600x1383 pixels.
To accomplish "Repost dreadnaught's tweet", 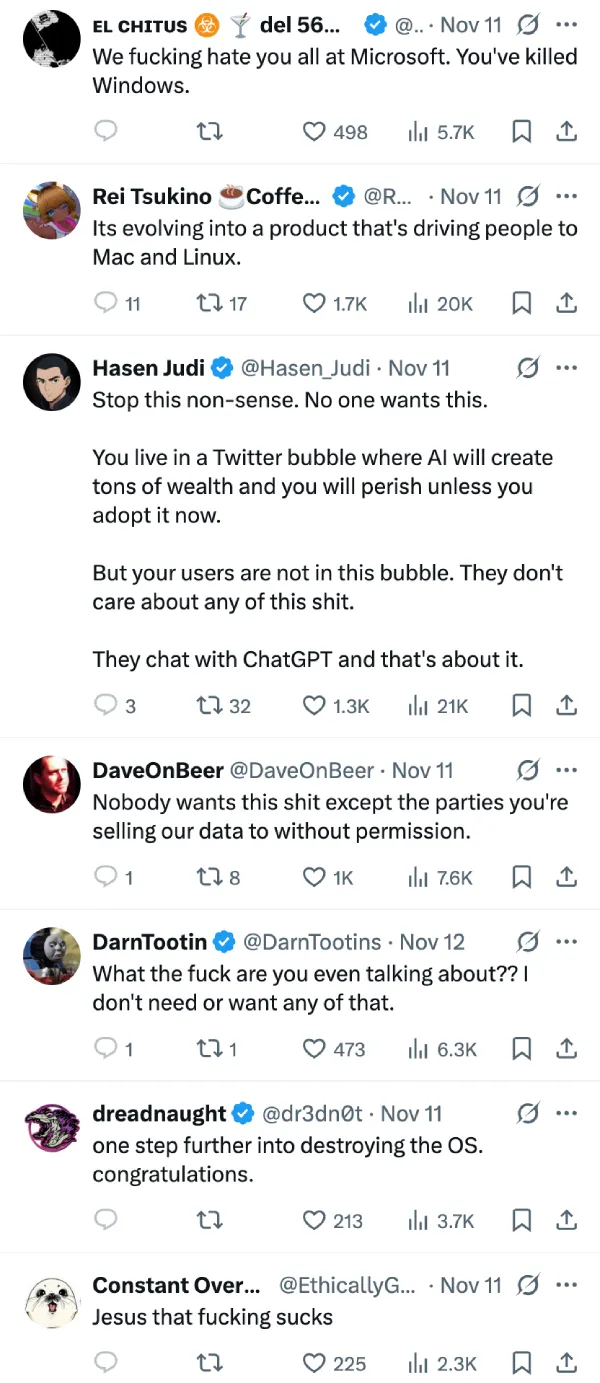I will [x=210, y=1221].
